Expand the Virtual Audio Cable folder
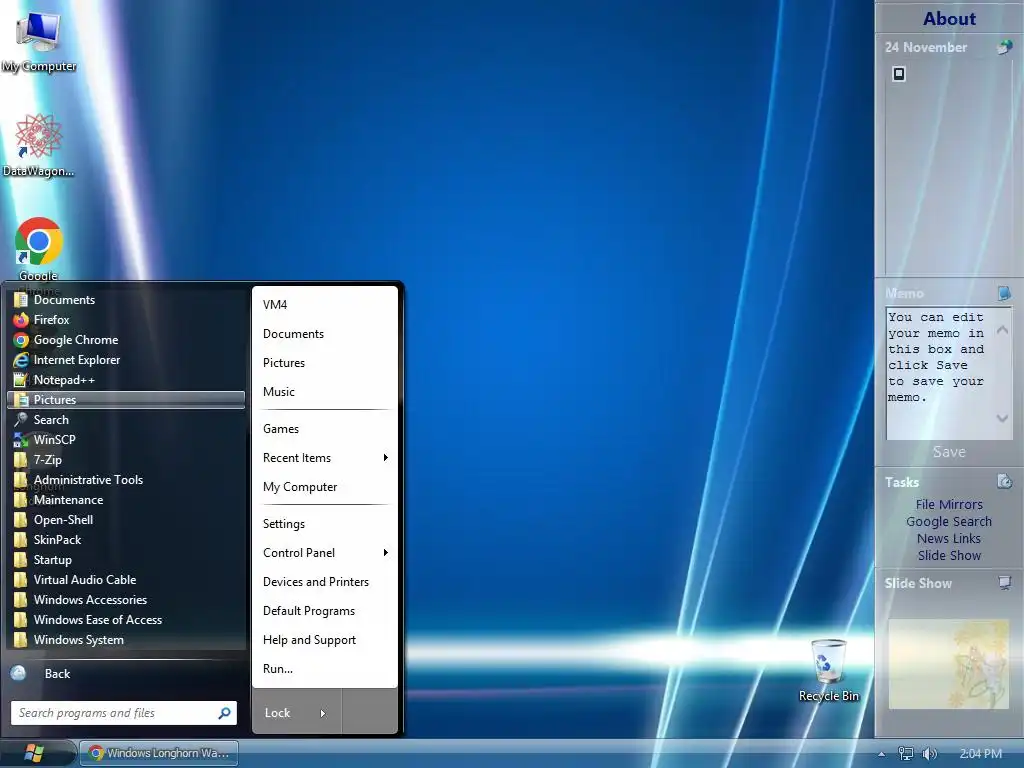 tap(126, 580)
